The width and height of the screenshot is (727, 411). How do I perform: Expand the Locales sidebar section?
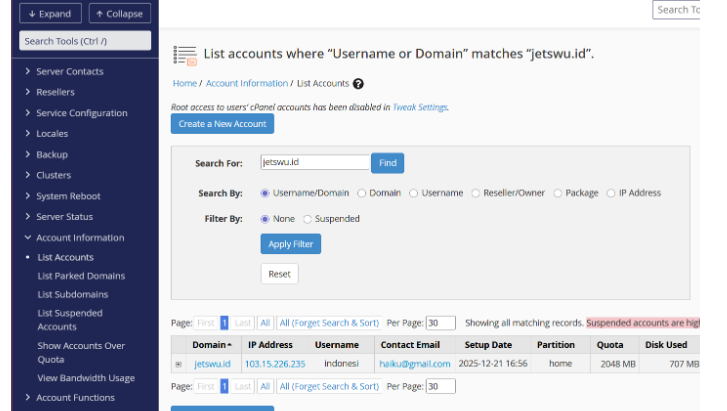[x=52, y=134]
